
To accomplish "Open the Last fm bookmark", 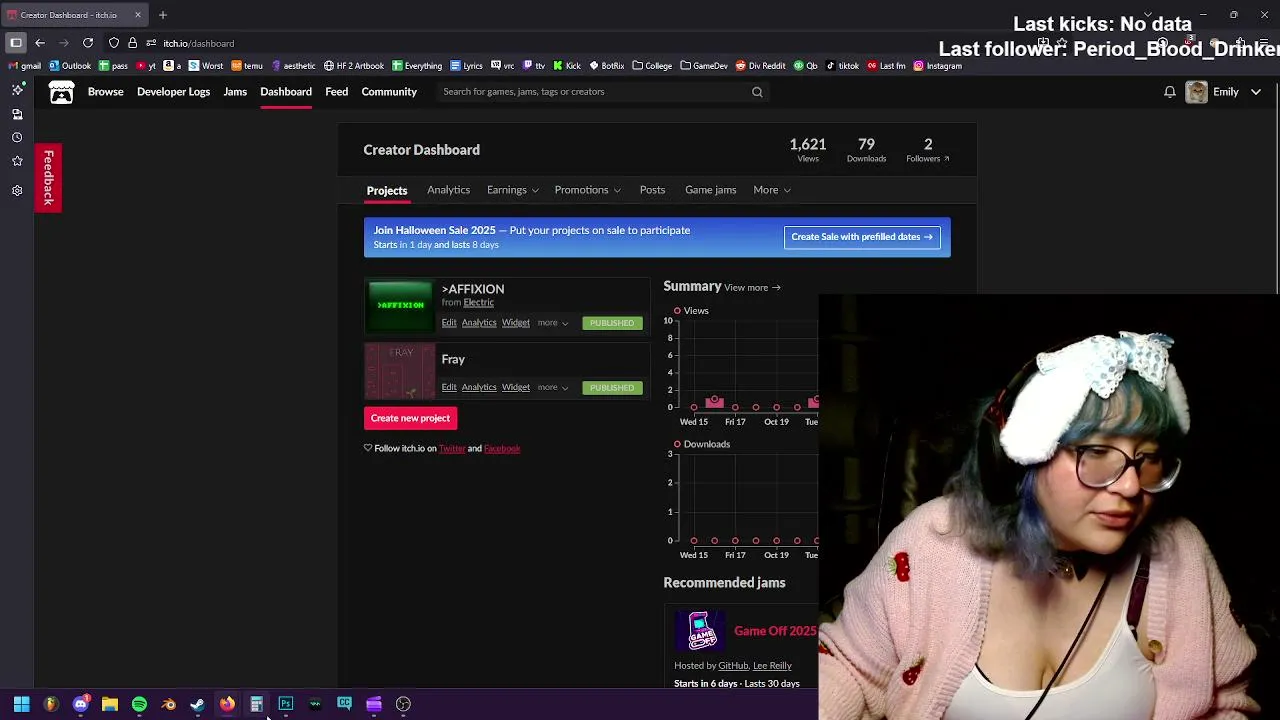I will 886,66.
